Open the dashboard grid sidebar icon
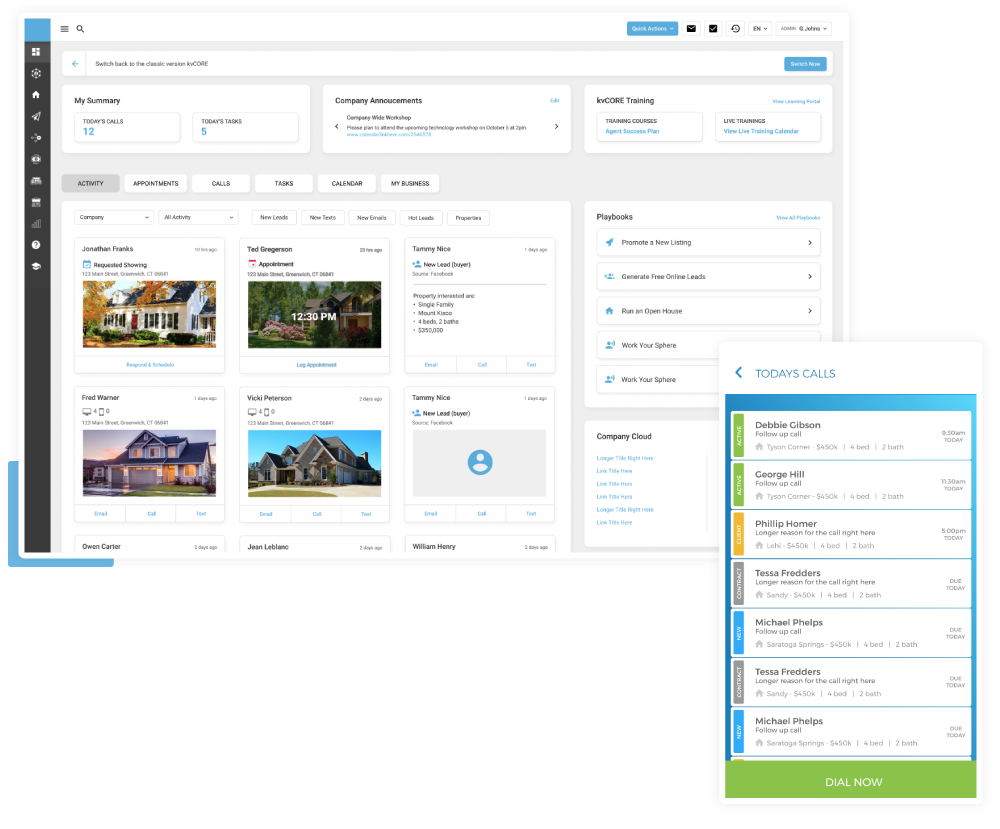Screen dimensions: 1000x829 36,52
